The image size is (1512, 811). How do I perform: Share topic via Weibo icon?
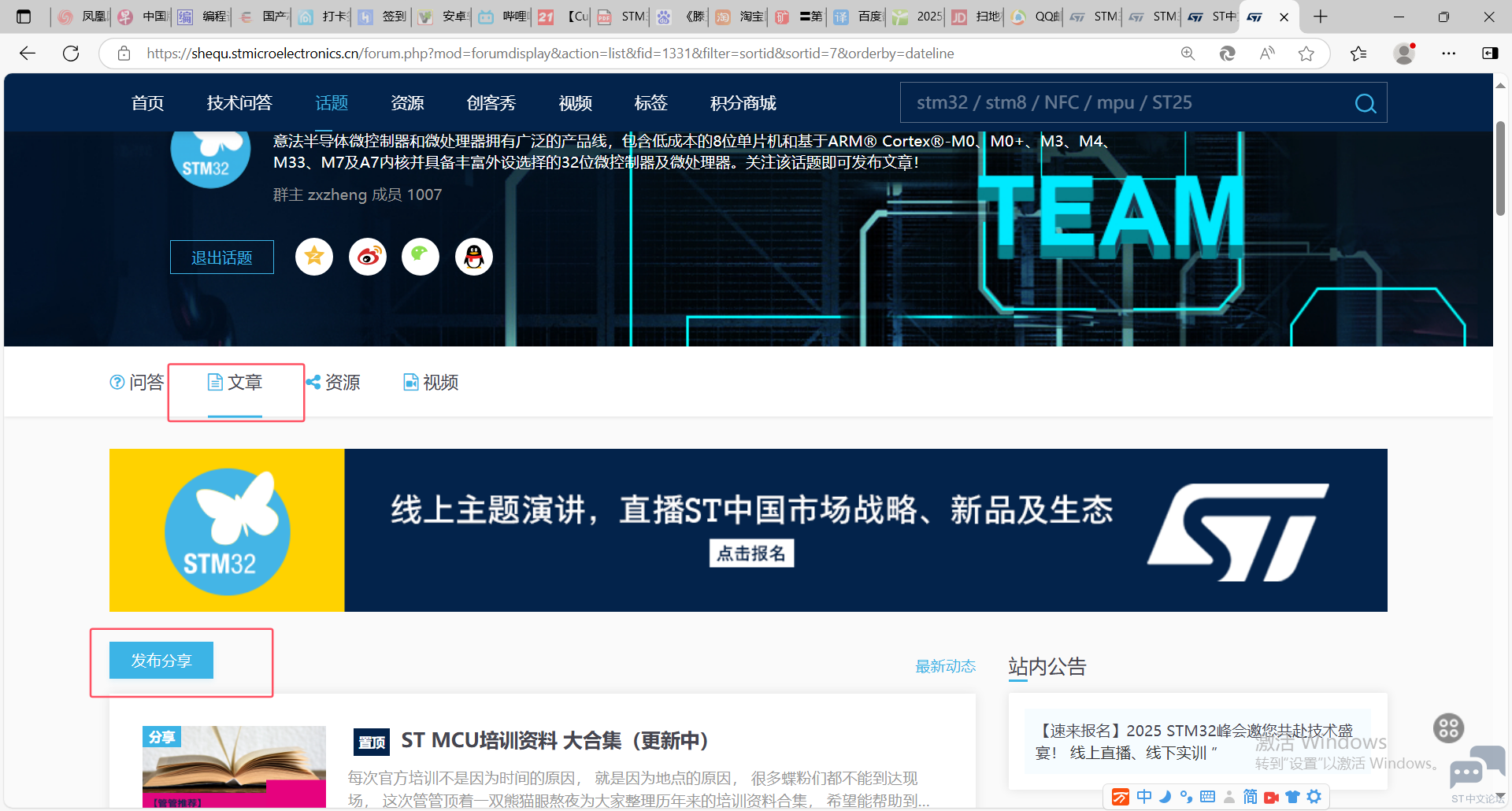(368, 257)
